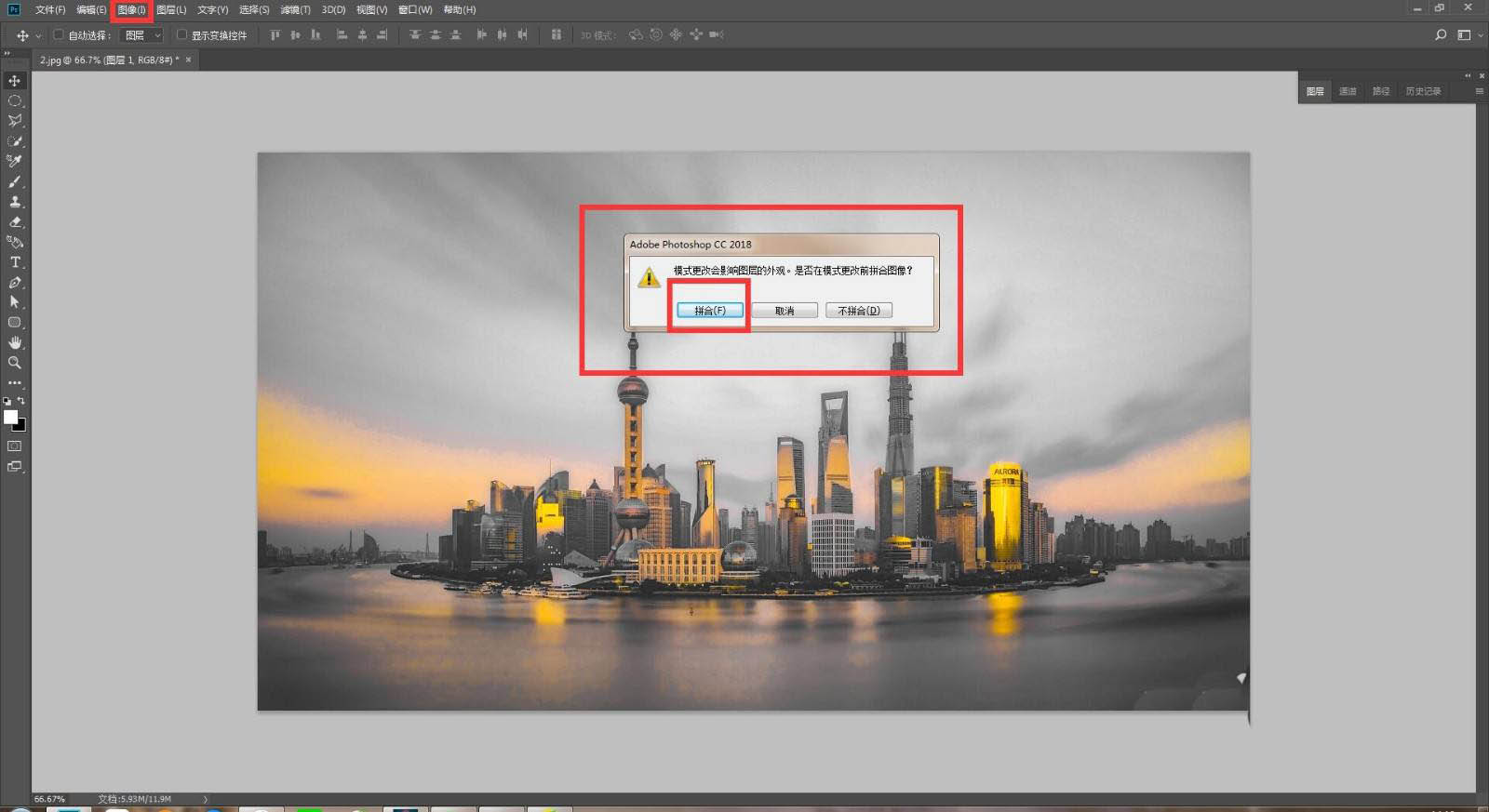Screen dimensions: 1489x812
Task: Select the Clone Stamp tool
Action: click(15, 202)
